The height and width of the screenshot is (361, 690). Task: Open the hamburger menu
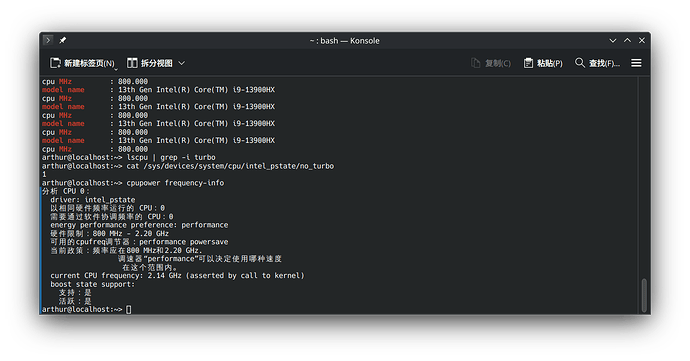pos(636,63)
